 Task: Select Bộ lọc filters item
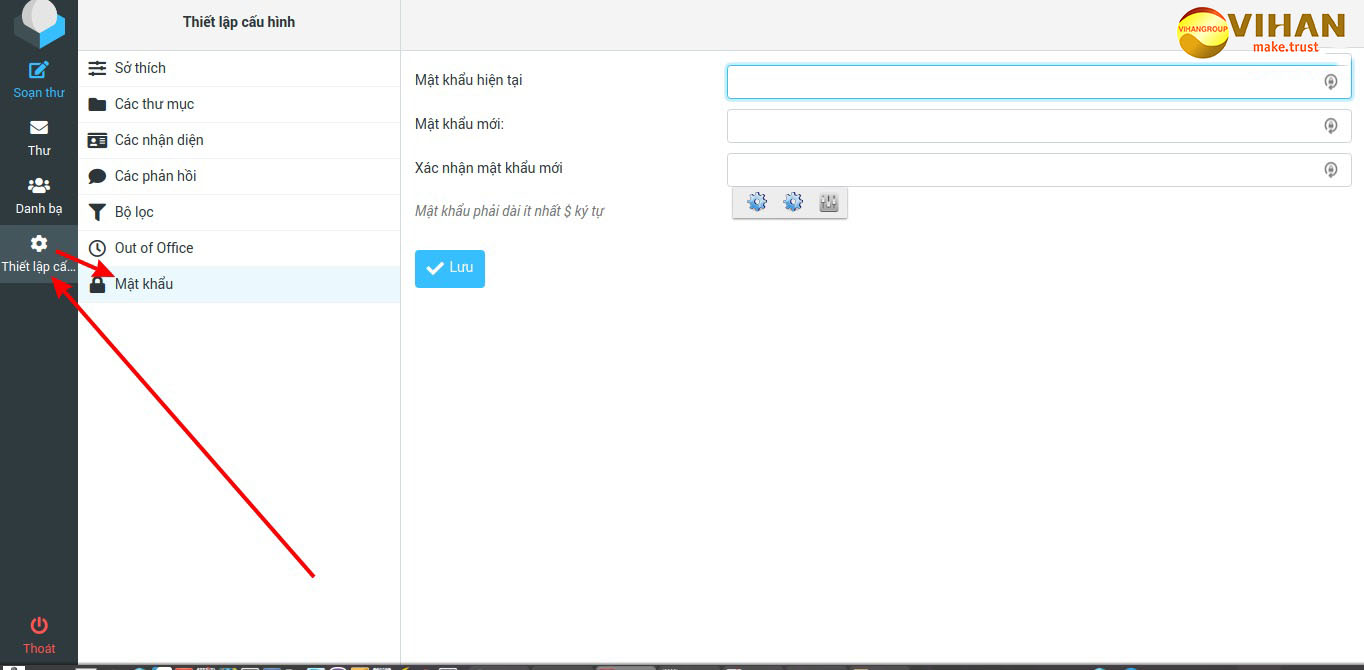(134, 212)
